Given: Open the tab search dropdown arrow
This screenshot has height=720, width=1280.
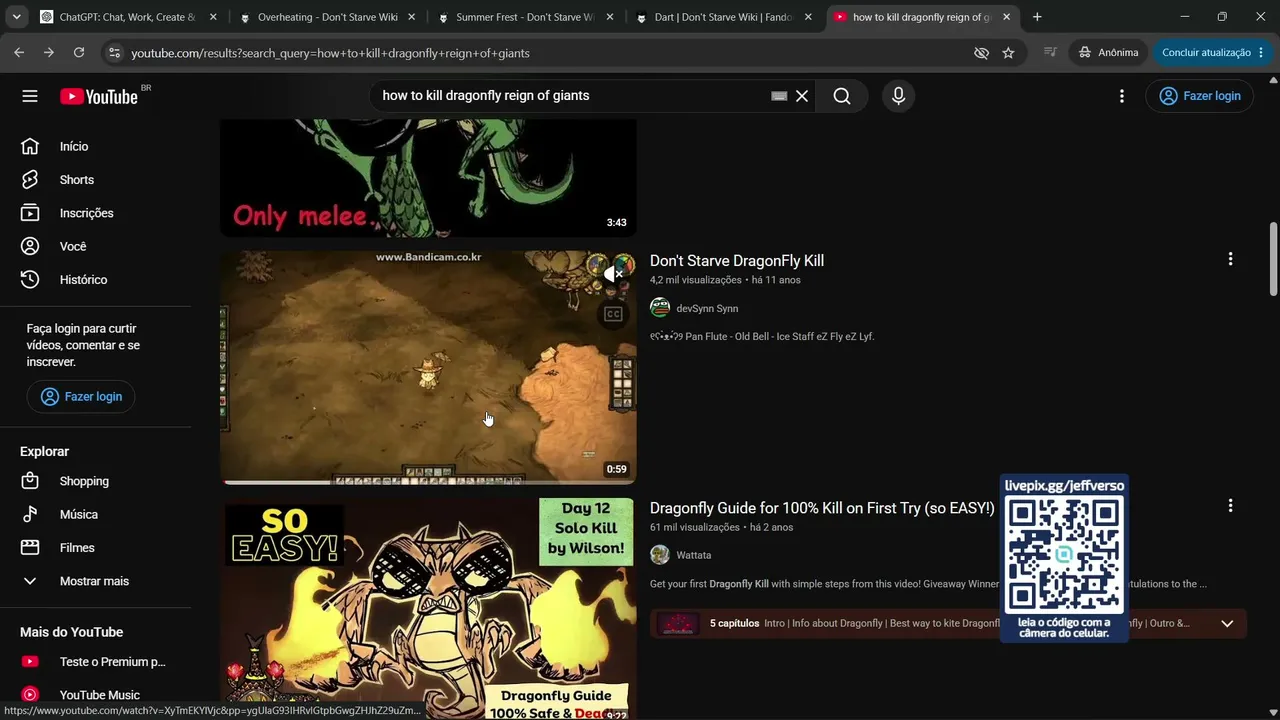Looking at the screenshot, I should click(x=16, y=17).
